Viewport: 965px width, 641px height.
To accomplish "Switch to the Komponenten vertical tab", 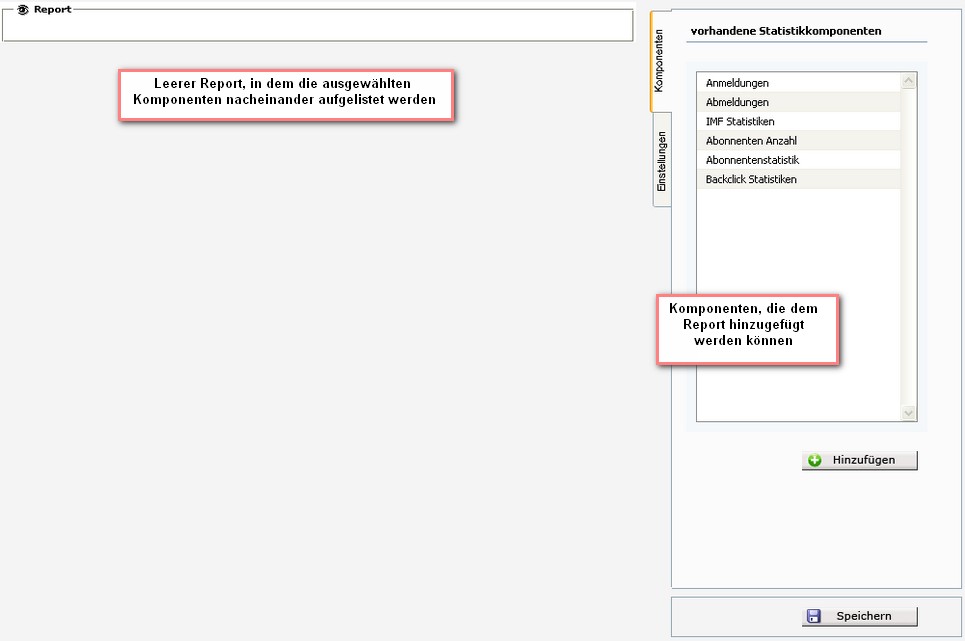I will [660, 62].
